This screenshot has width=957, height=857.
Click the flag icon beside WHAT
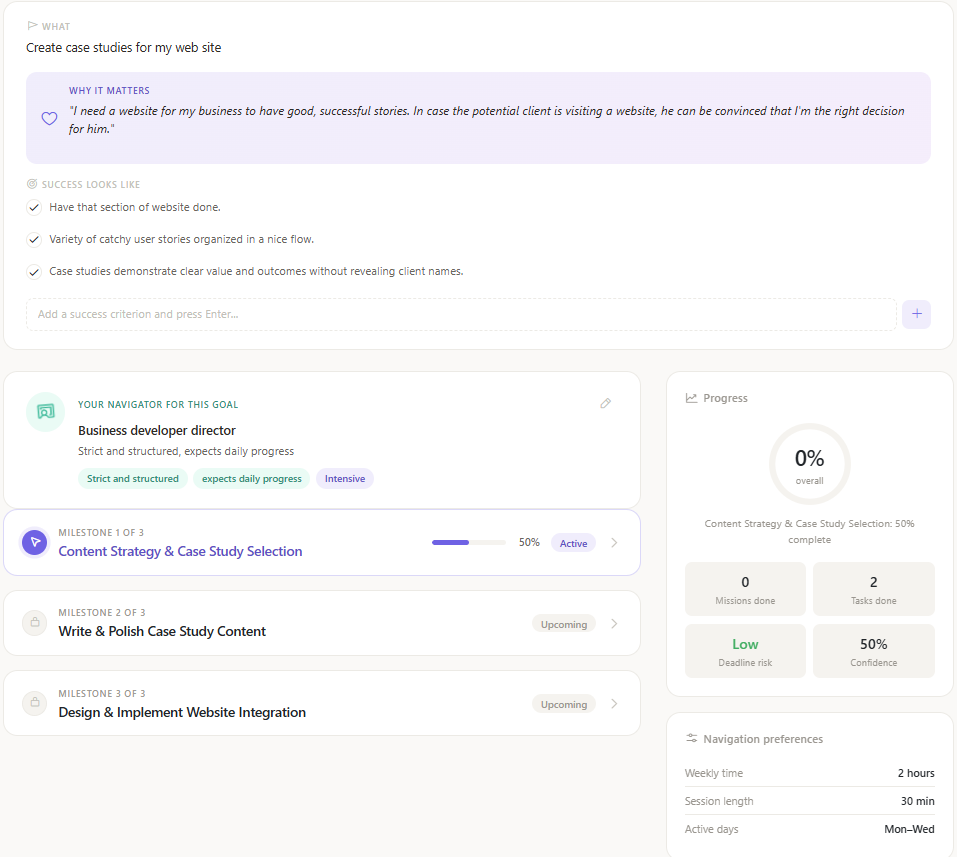(x=32, y=26)
